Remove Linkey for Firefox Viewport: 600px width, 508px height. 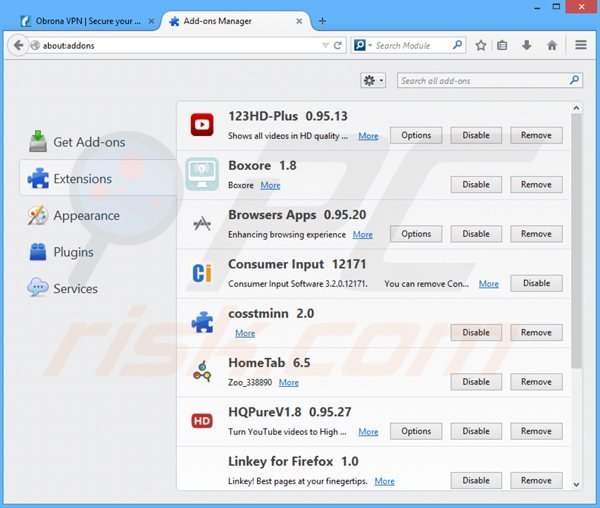(x=536, y=481)
